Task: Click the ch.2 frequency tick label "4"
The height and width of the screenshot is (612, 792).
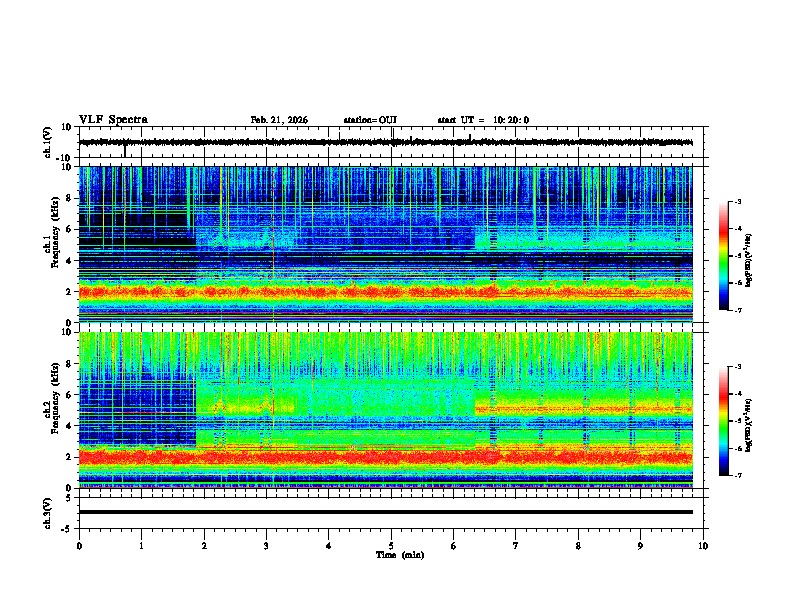Action: (x=70, y=426)
